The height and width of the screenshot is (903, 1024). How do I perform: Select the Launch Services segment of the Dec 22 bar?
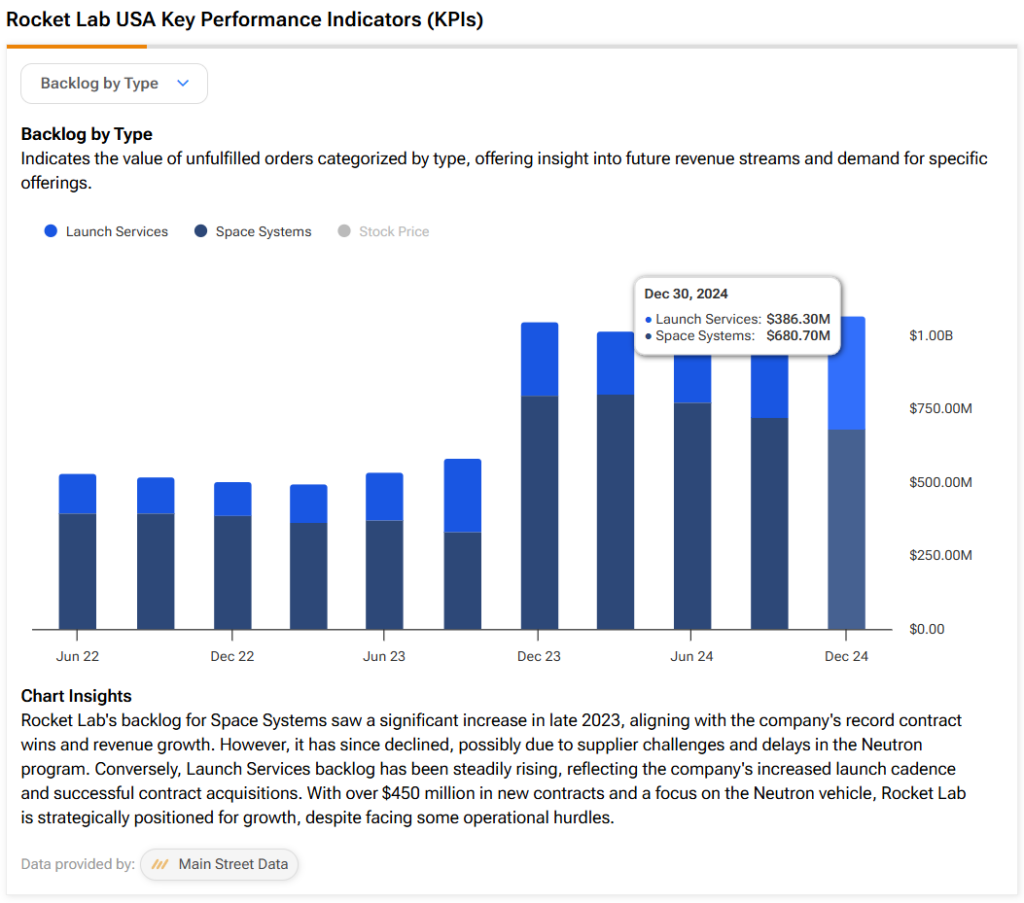point(232,499)
